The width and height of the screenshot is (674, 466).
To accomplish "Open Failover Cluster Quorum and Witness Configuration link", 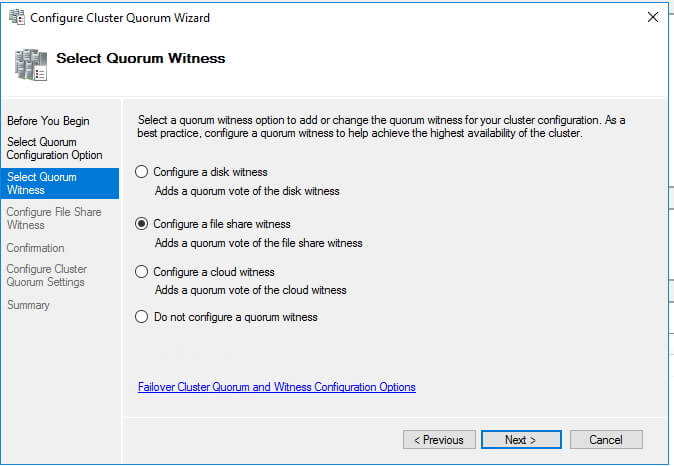I will coord(276,387).
